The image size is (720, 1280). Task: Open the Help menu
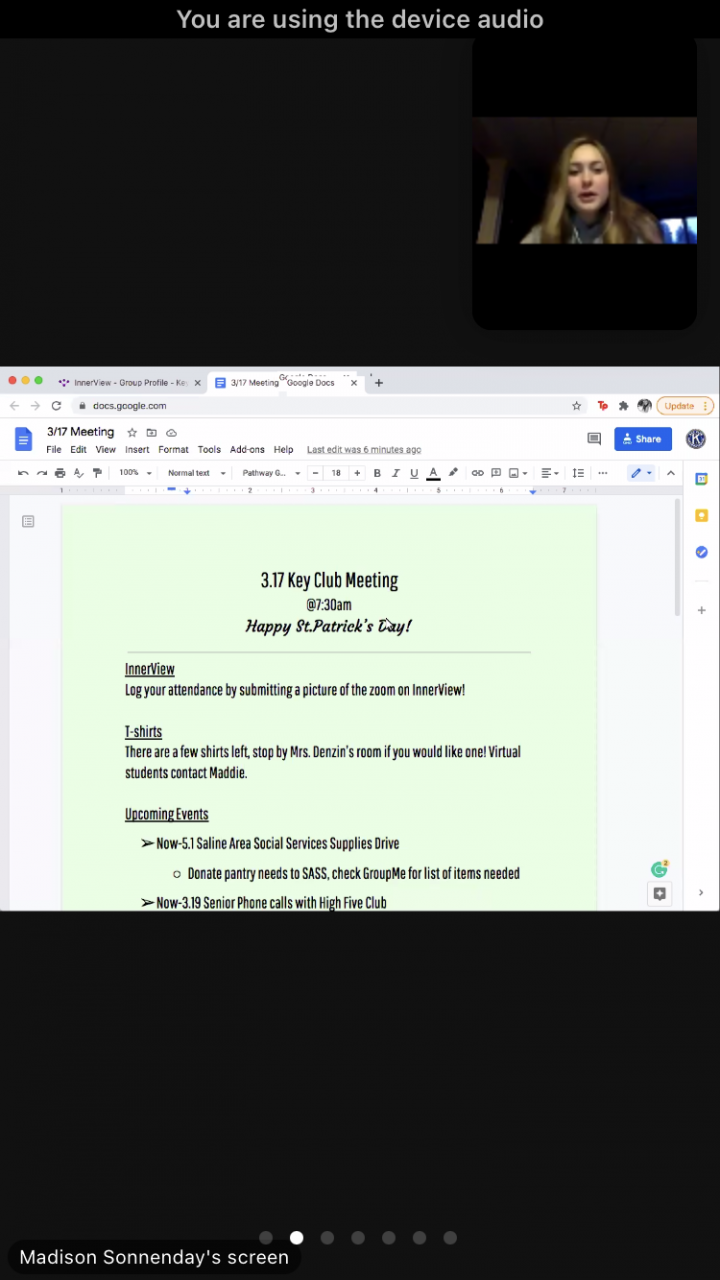pos(284,450)
